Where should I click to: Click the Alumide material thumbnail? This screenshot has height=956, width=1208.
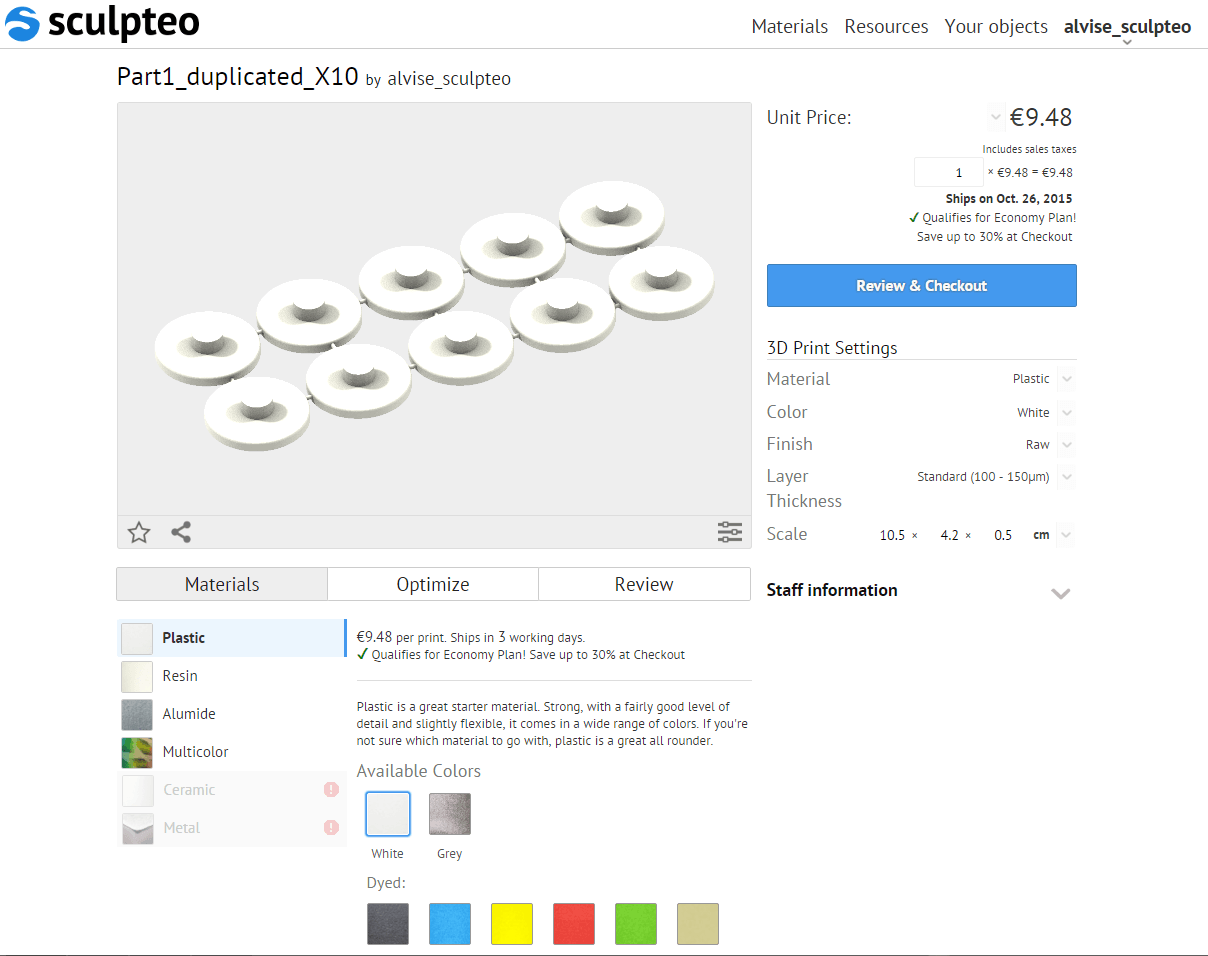point(137,714)
